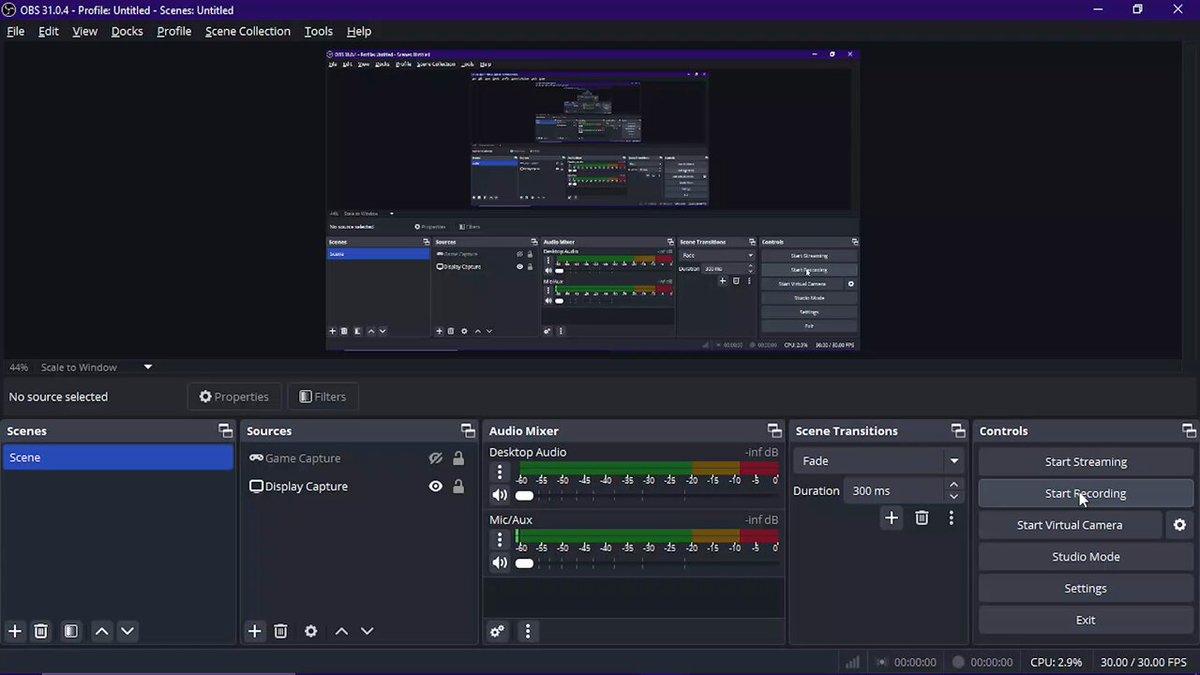Image resolution: width=1200 pixels, height=675 pixels.
Task: Move the source down in the Sources panel
Action: (367, 631)
